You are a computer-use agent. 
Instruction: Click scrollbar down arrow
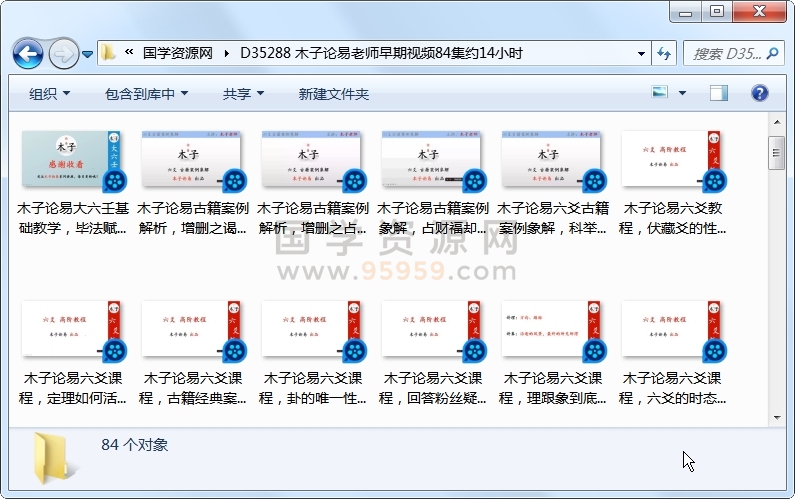click(776, 418)
